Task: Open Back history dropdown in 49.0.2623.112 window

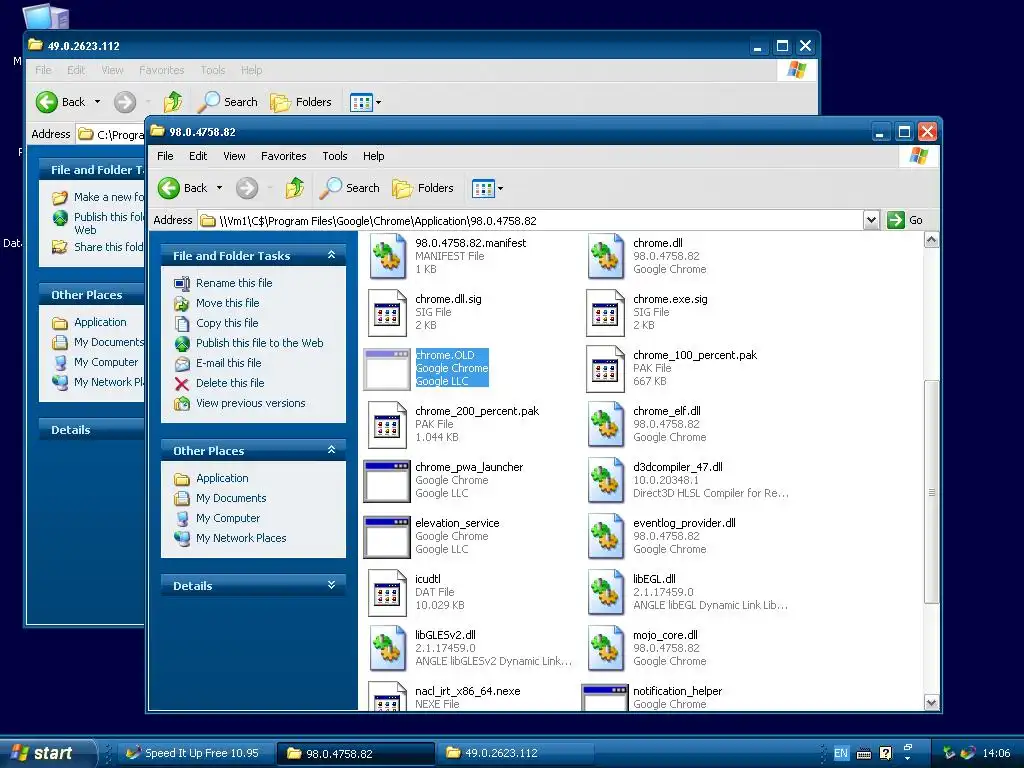Action: (x=97, y=102)
